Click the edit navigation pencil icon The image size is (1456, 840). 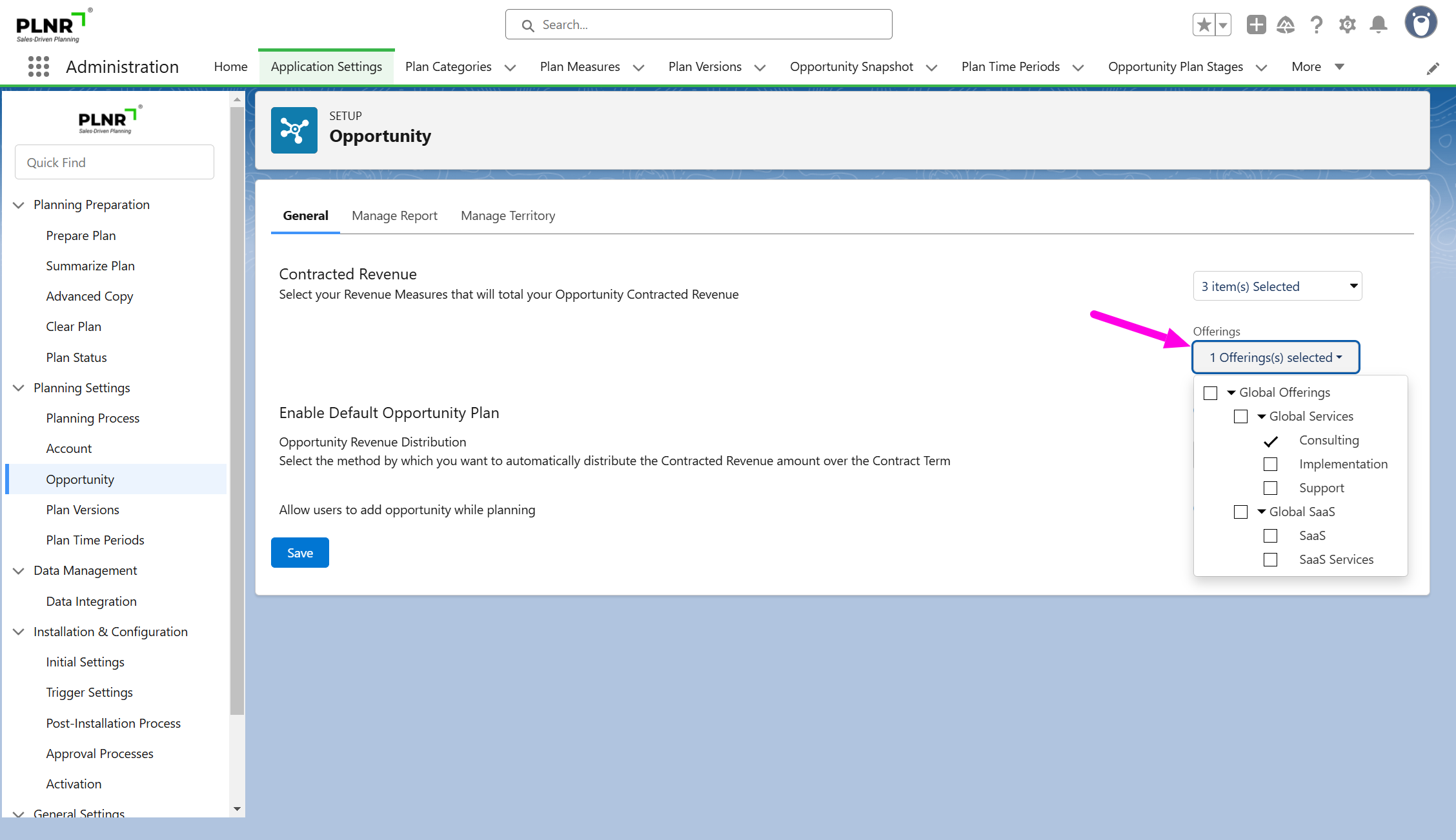tap(1433, 68)
